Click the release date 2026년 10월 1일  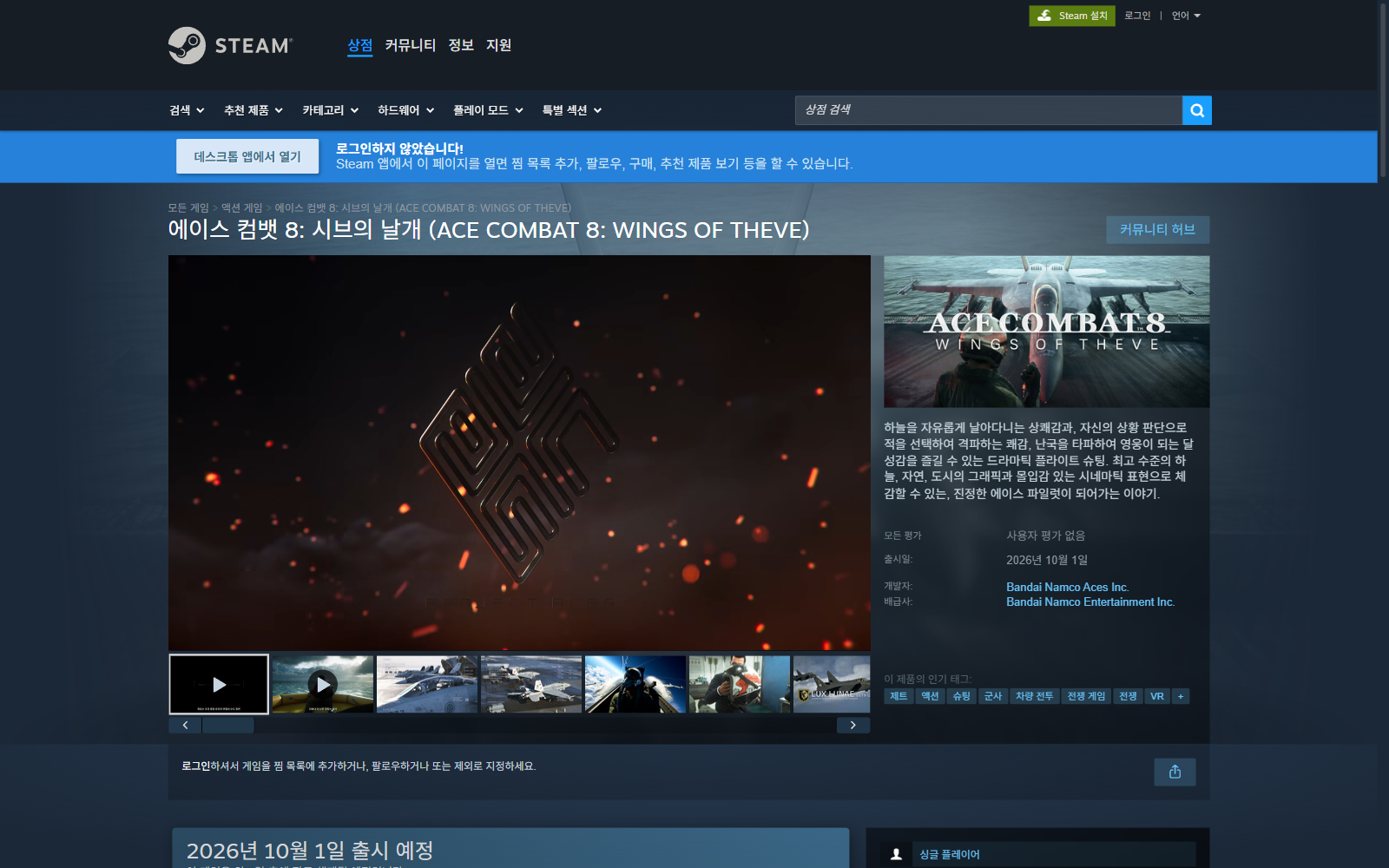point(1047,560)
